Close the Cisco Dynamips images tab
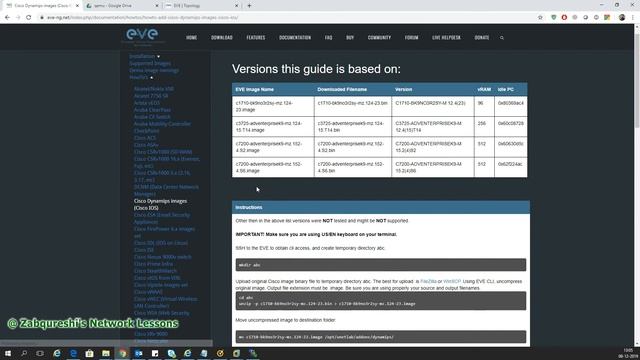Screen dimensions: 640x360 click(x=77, y=6)
